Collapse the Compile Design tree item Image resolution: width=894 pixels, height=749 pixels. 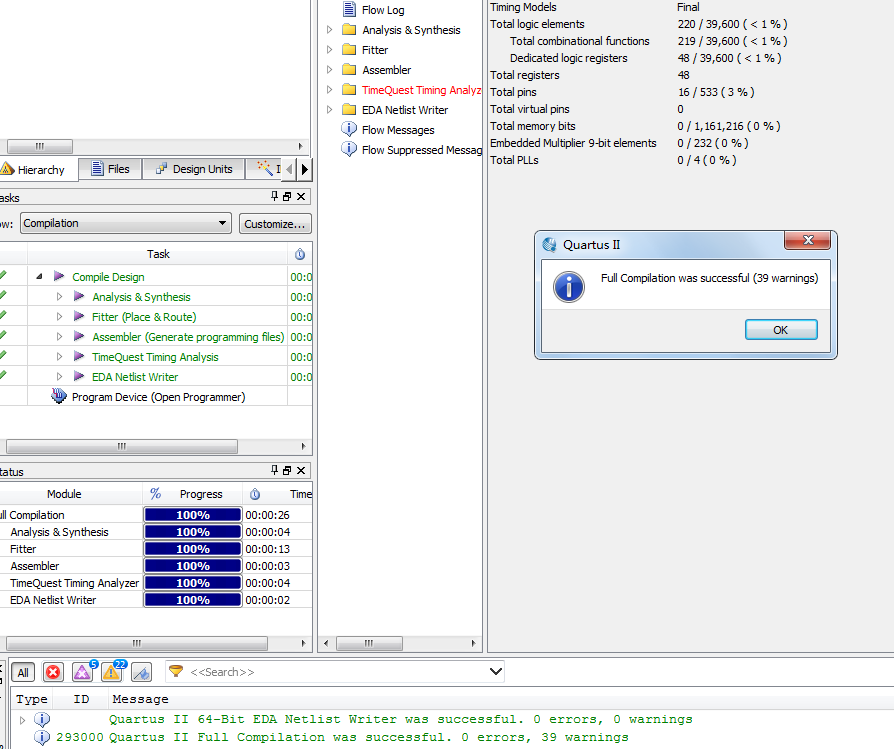tap(38, 276)
